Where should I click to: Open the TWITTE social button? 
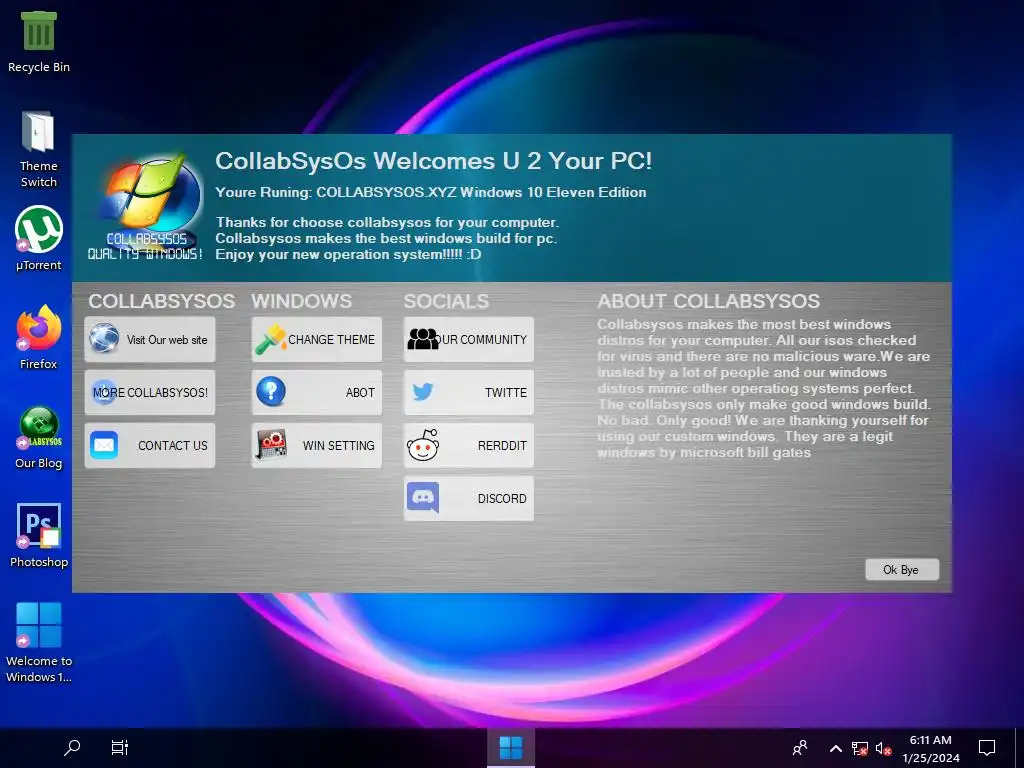point(469,392)
